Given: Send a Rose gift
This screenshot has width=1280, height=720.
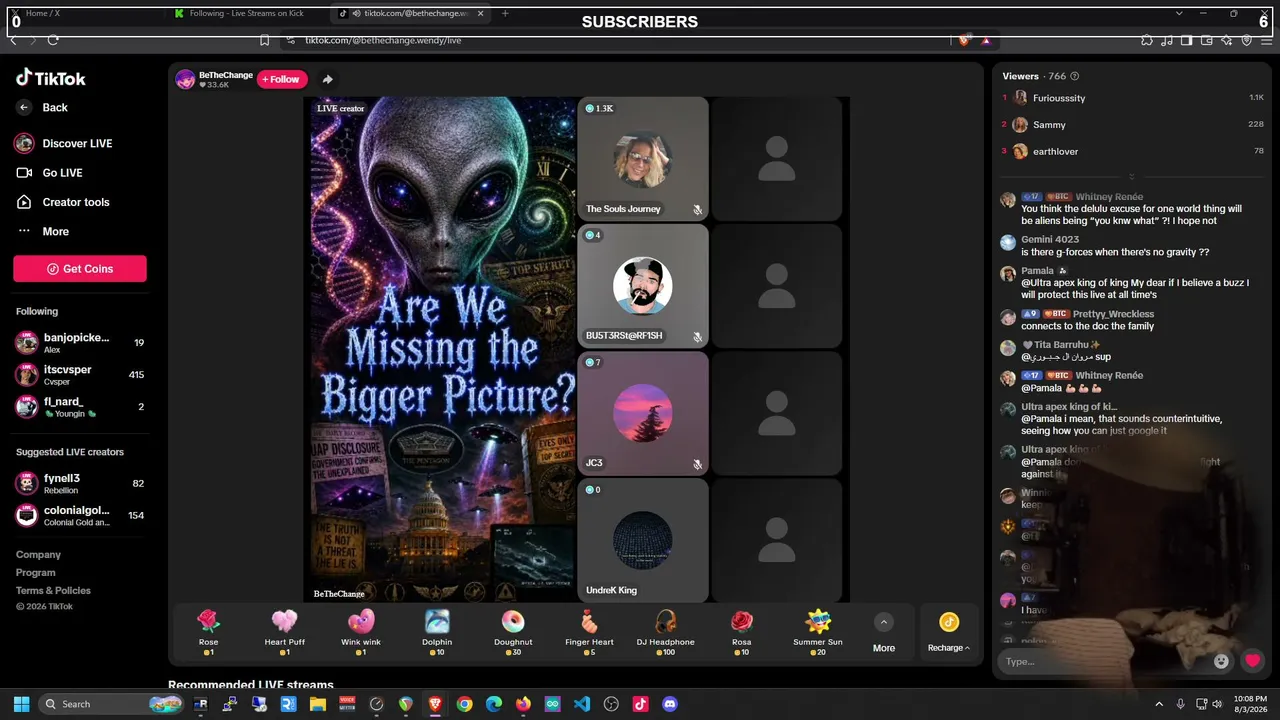Looking at the screenshot, I should point(208,632).
